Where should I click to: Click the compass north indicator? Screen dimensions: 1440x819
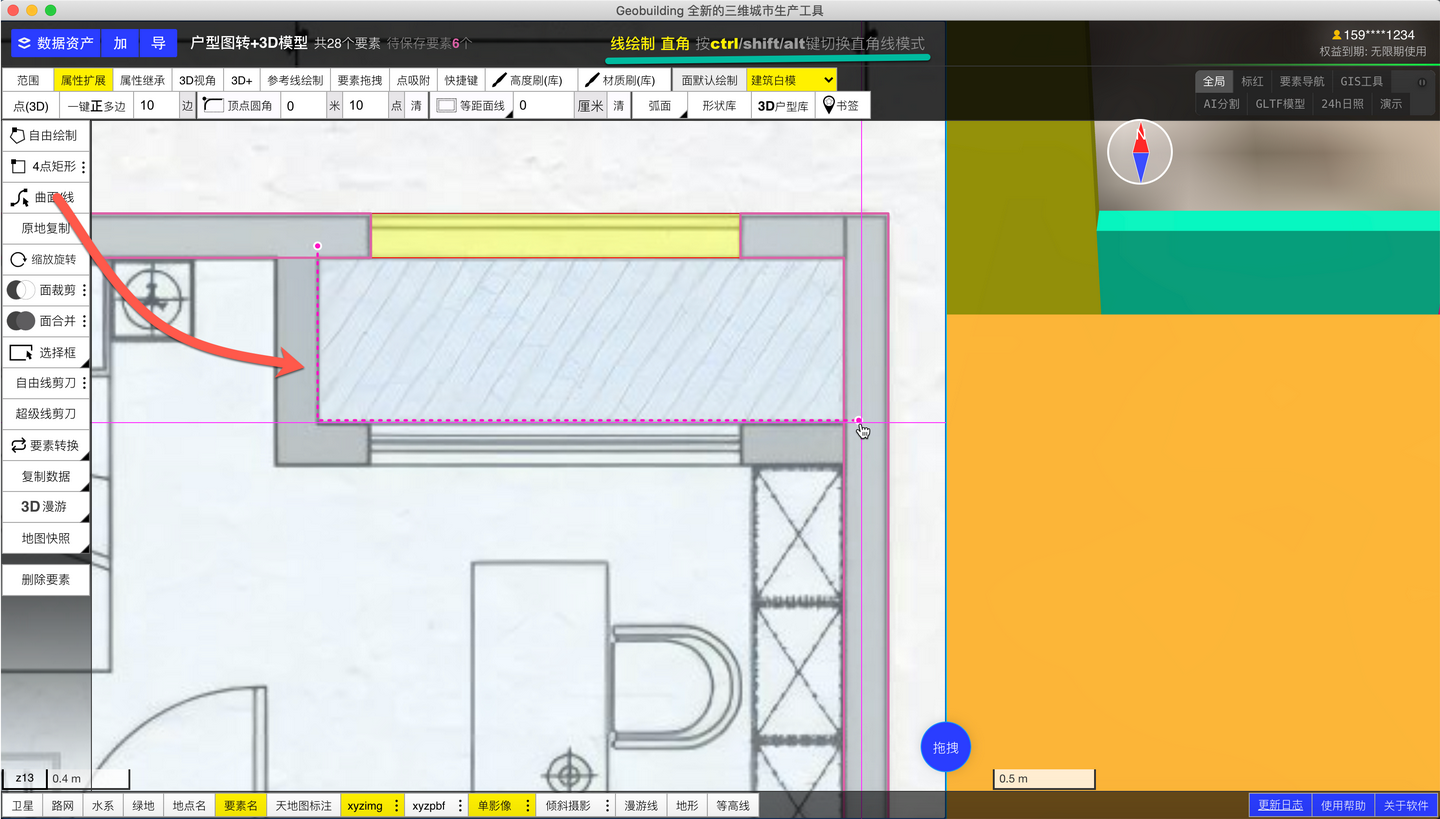(1140, 152)
